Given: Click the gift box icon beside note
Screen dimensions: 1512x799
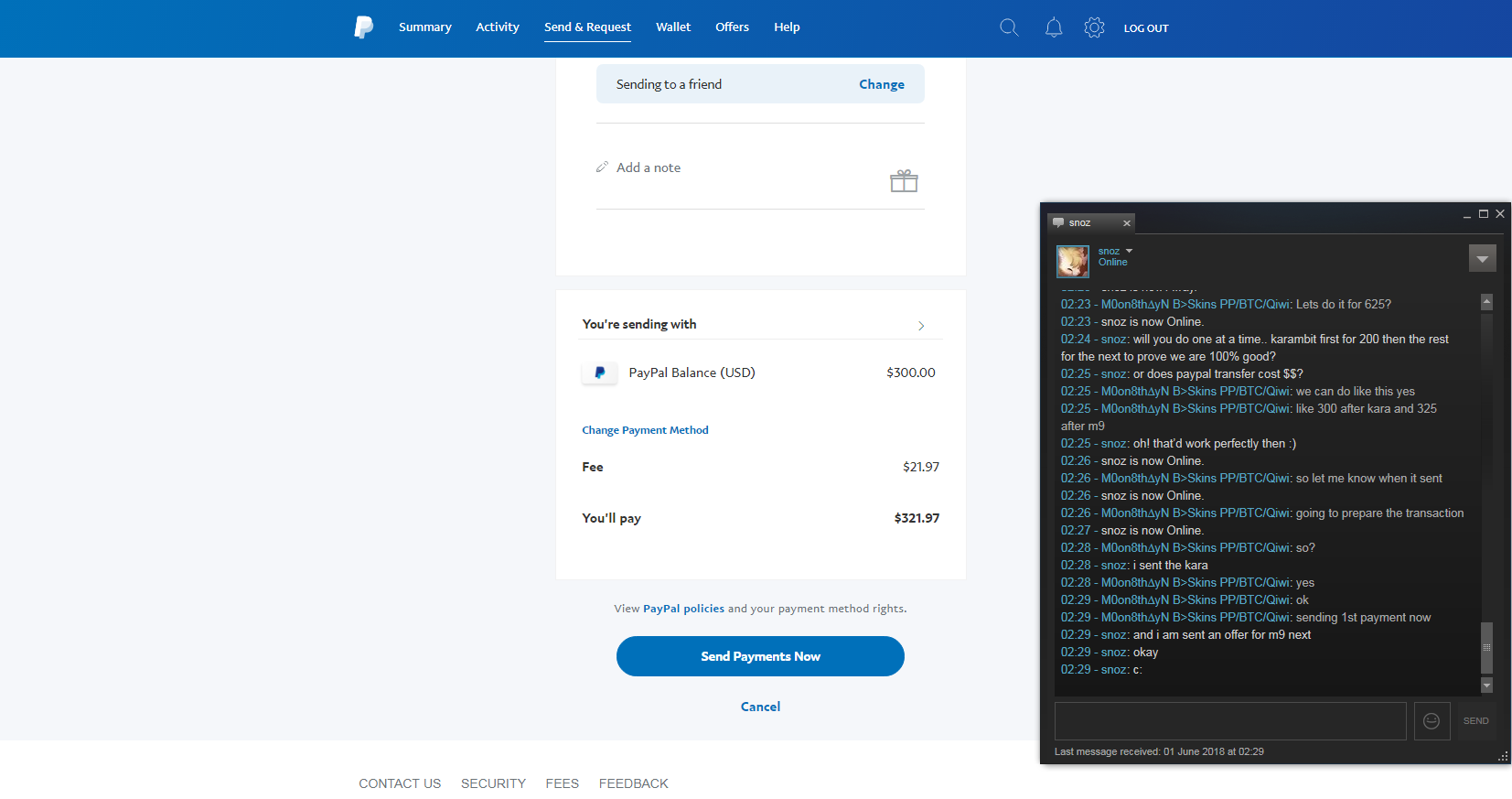Looking at the screenshot, I should (x=904, y=180).
